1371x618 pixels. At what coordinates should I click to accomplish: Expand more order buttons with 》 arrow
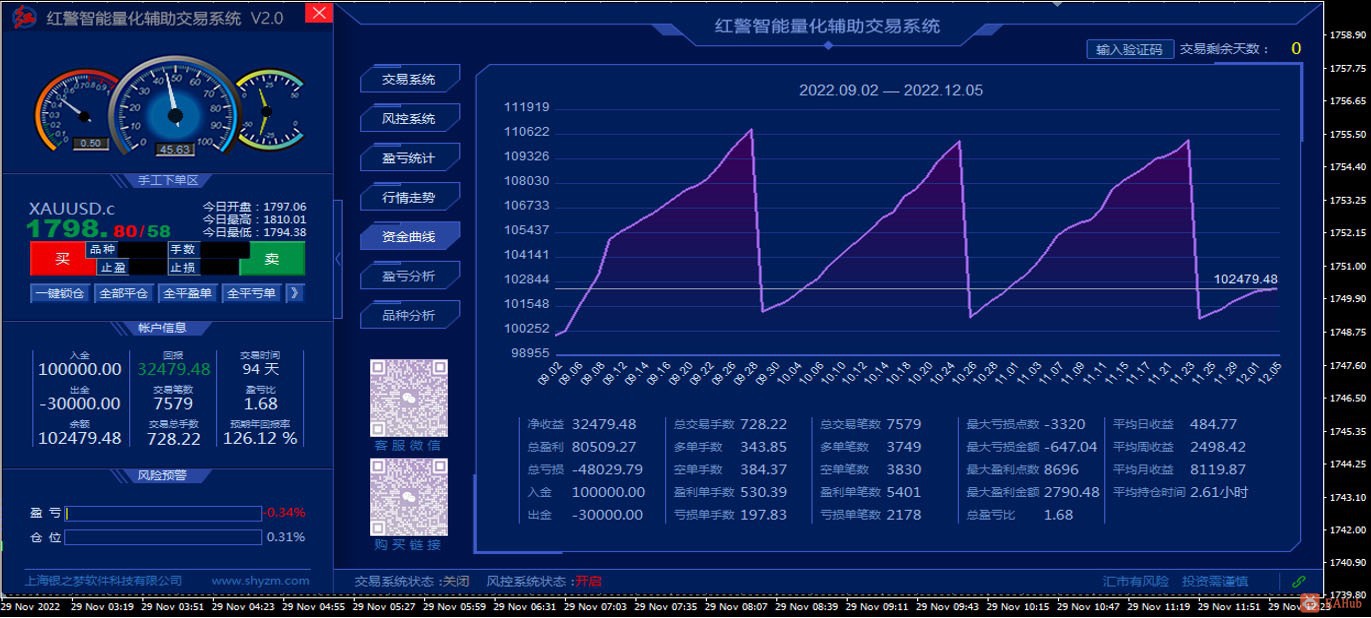click(295, 293)
